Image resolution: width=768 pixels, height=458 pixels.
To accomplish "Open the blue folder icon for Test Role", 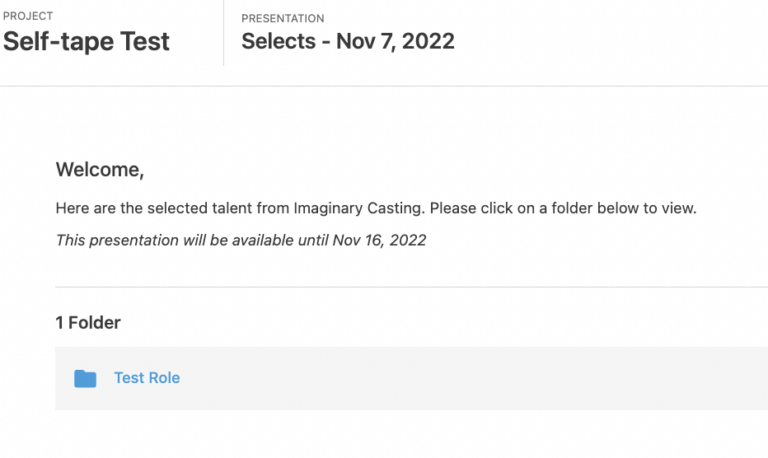I will [x=85, y=378].
